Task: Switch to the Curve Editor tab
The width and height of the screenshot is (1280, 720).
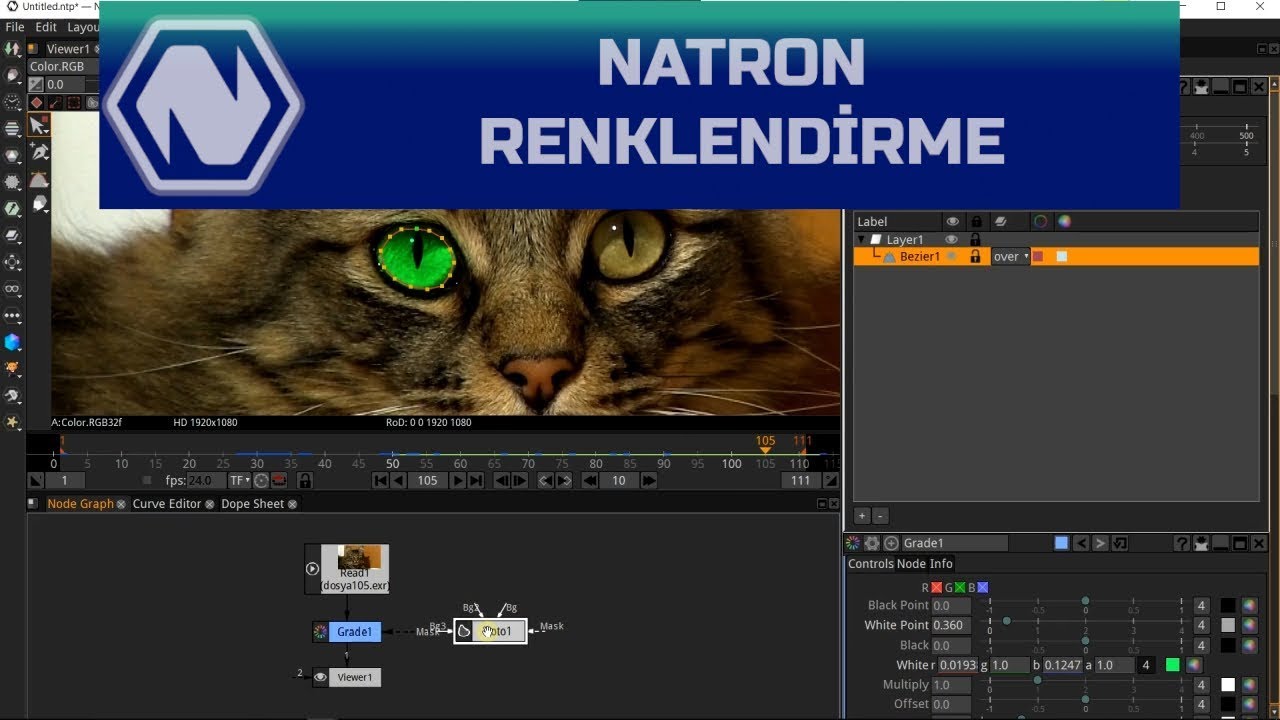Action: 167,504
